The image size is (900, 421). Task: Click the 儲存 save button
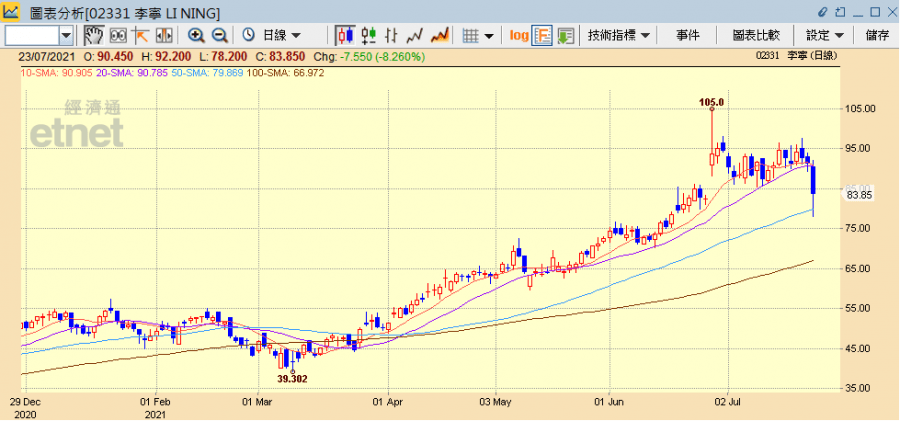[x=877, y=35]
